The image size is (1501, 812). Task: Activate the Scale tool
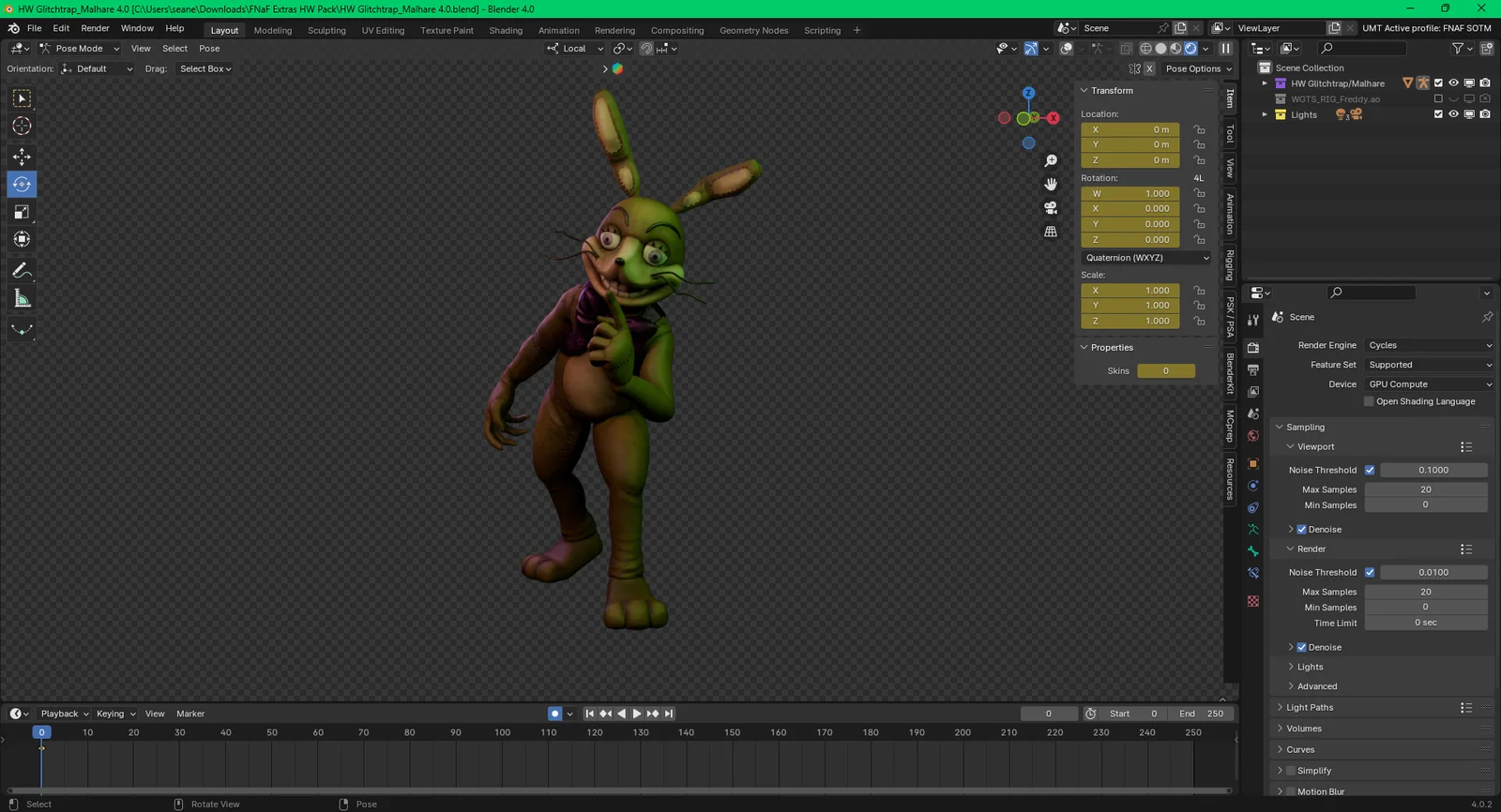point(22,212)
